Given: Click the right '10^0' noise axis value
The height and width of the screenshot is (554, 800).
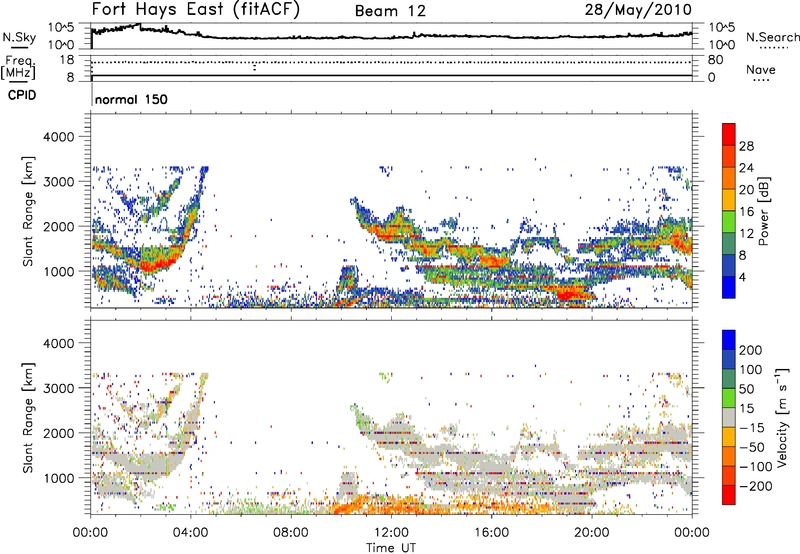Looking at the screenshot, I should point(721,45).
